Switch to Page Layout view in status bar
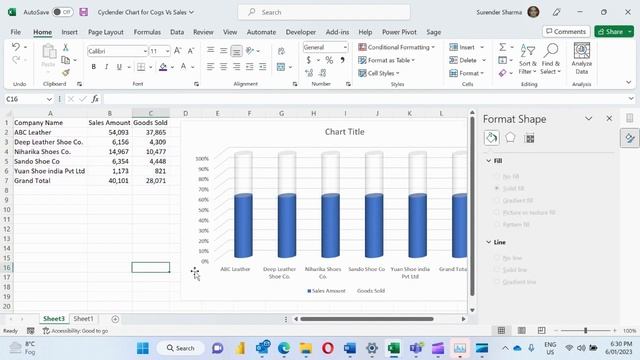Viewport: 640px width, 360px height. (x=521, y=331)
